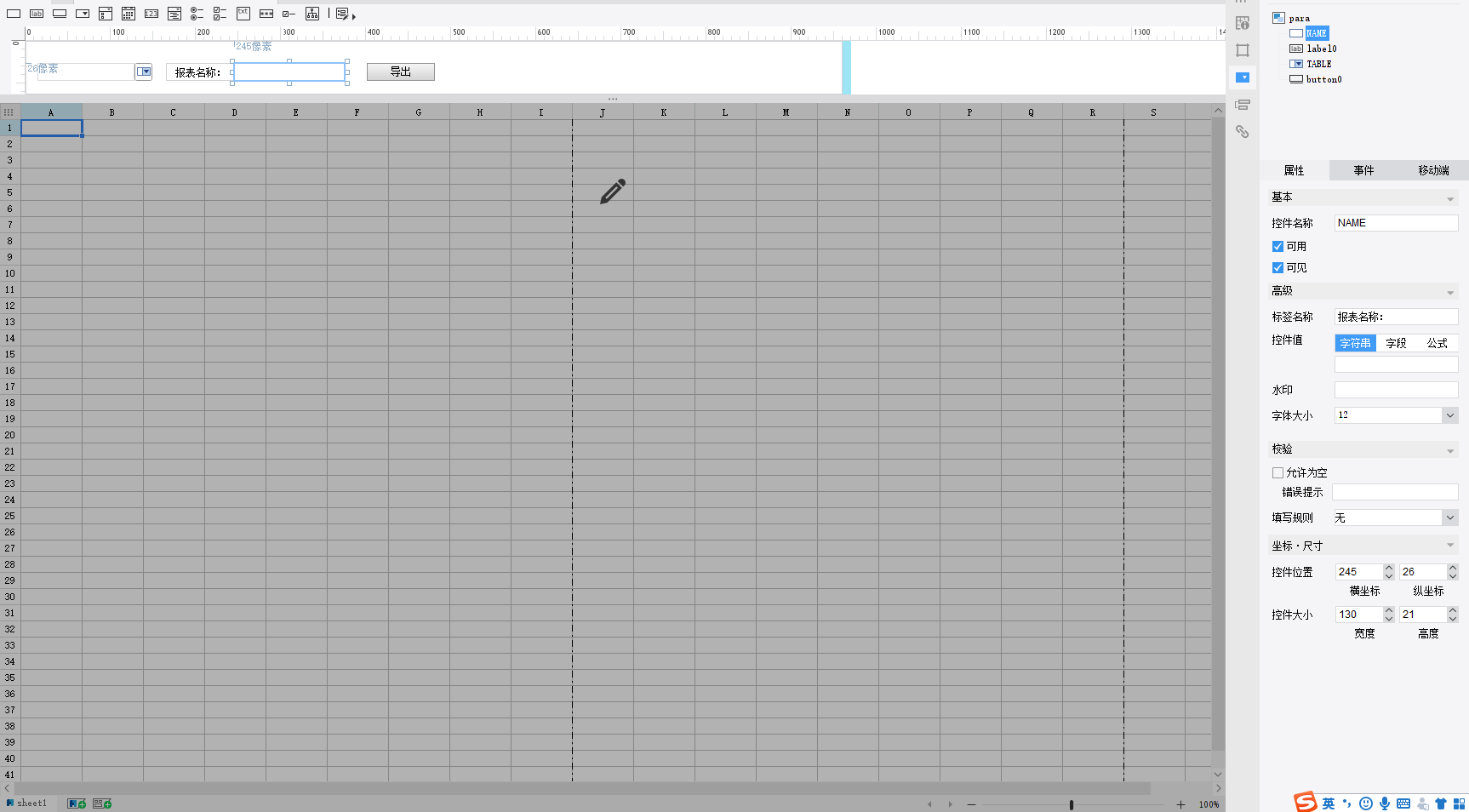Click the add polymer sheet icon
Screen dimensions: 1469x812
pos(102,803)
